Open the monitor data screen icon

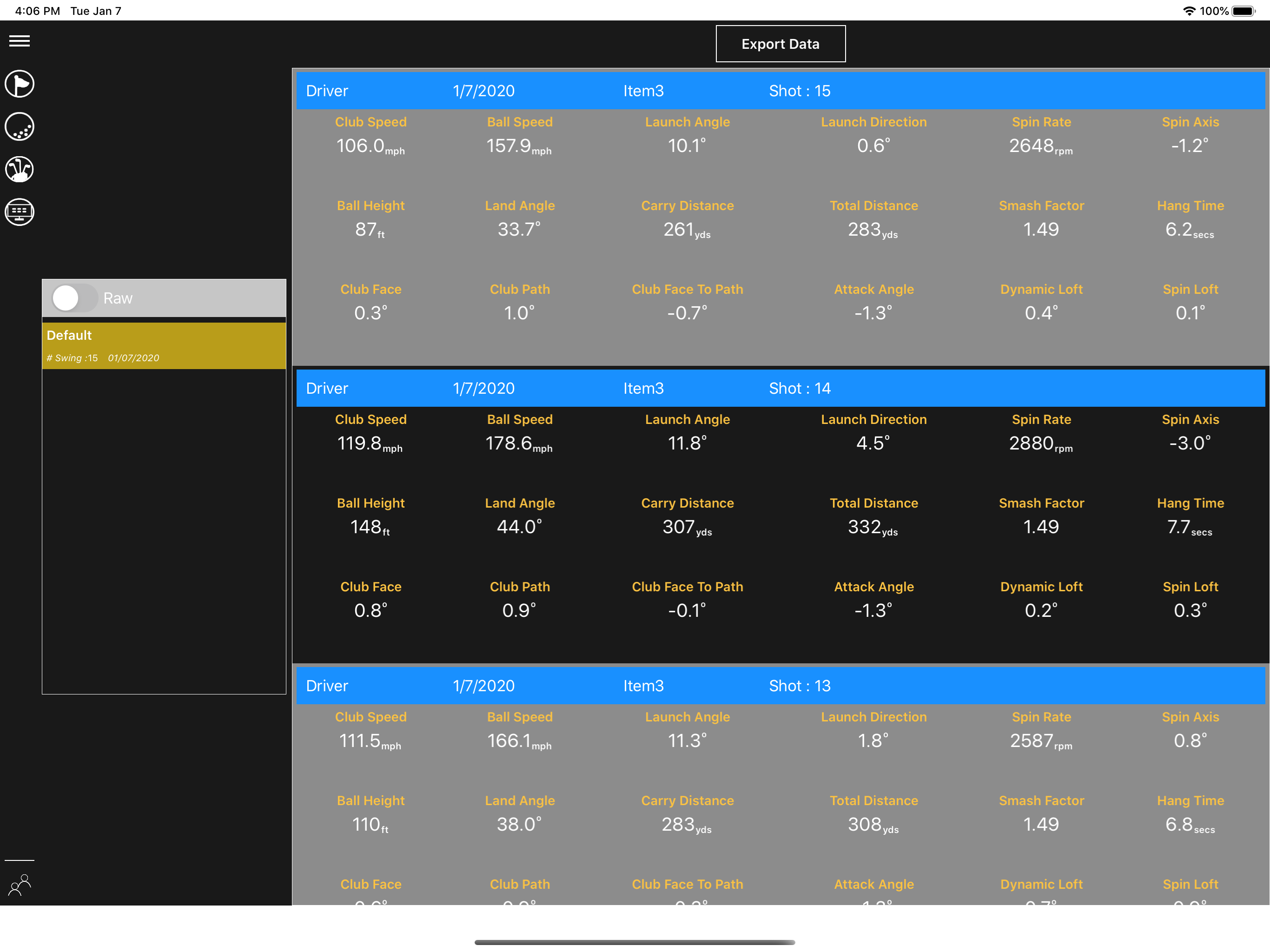coord(20,212)
